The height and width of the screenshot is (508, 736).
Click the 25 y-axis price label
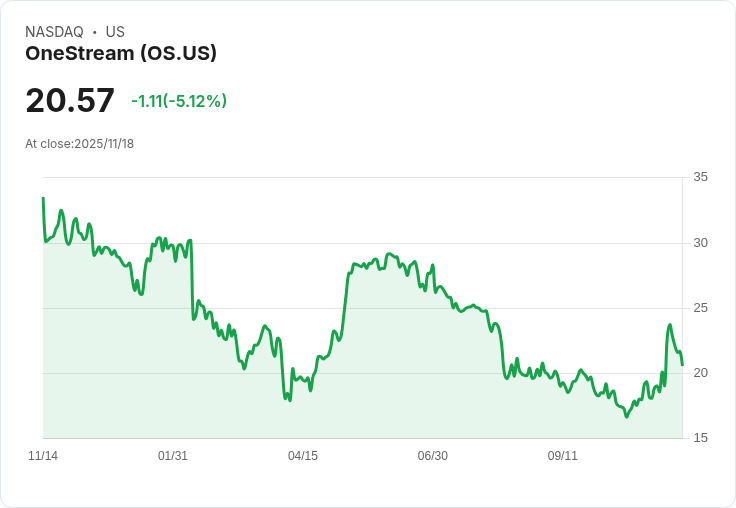tap(701, 308)
